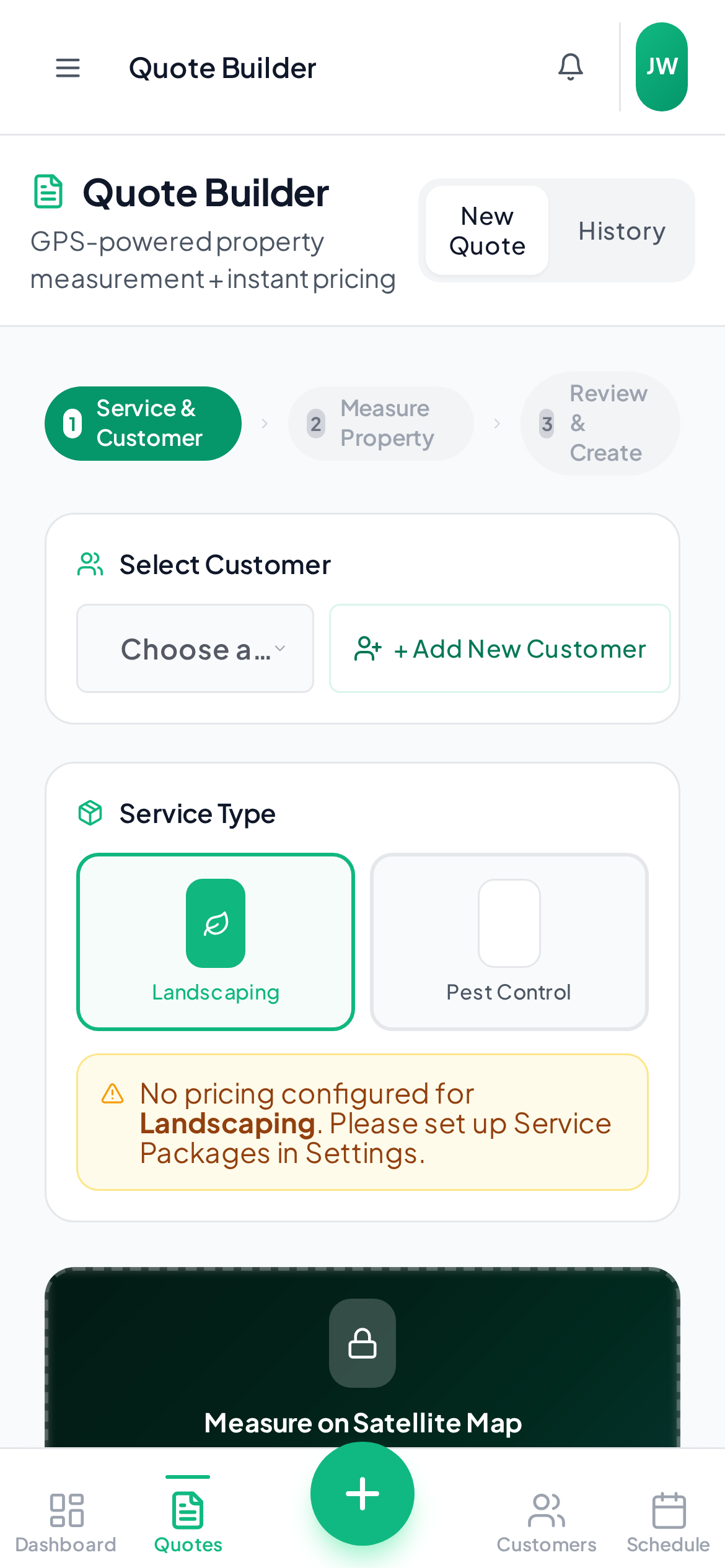The image size is (725, 1568).
Task: Expand step 2 Measure Property
Action: coord(380,423)
